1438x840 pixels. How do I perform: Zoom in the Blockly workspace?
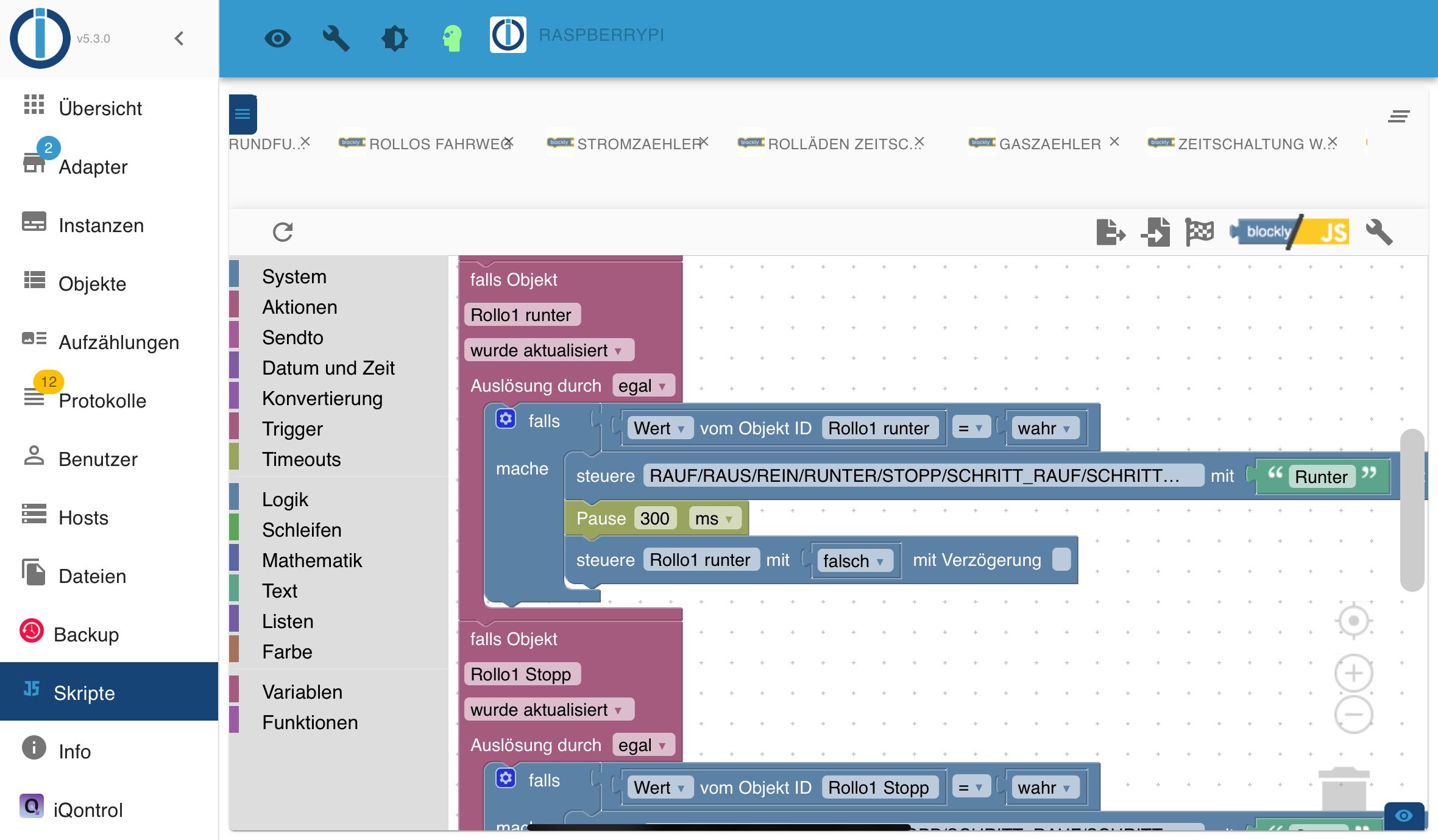[1353, 673]
